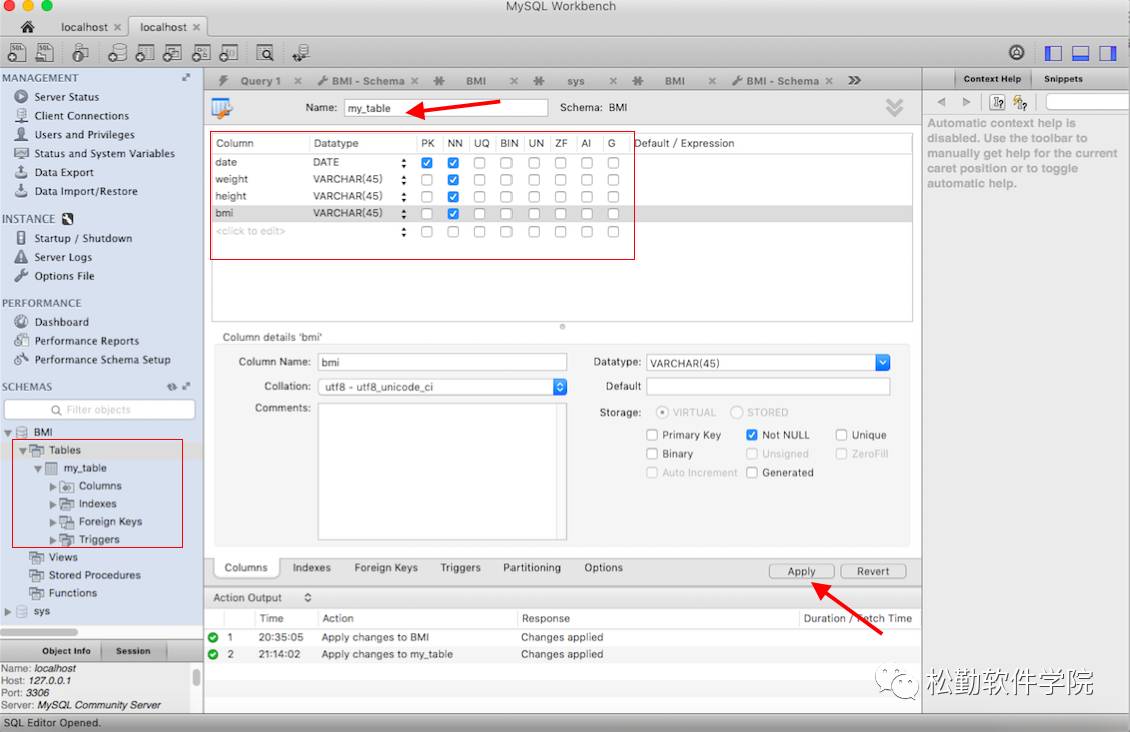The image size is (1130, 732).
Task: Create new schema icon in toolbar
Action: tap(117, 53)
